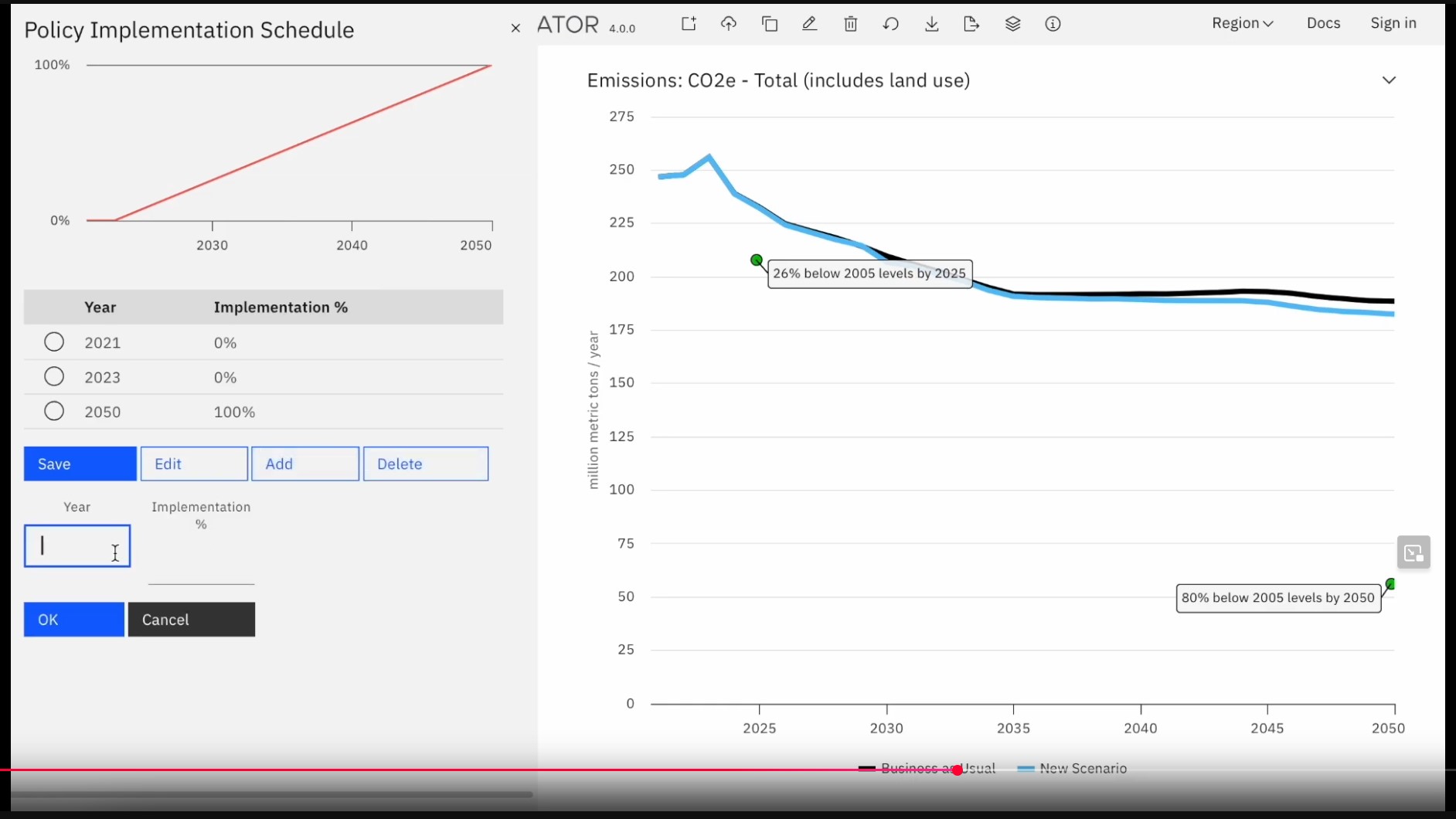Focus the Year input field
Image resolution: width=1456 pixels, height=819 pixels.
(77, 546)
